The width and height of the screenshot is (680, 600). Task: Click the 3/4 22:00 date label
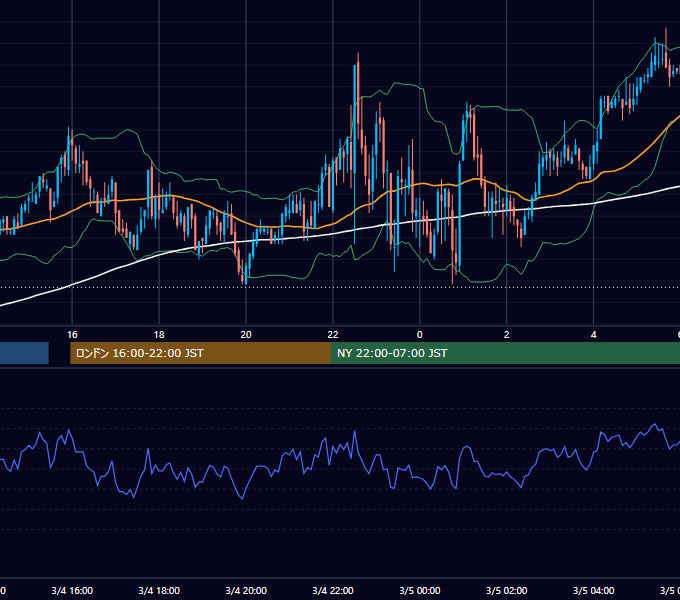[333, 590]
